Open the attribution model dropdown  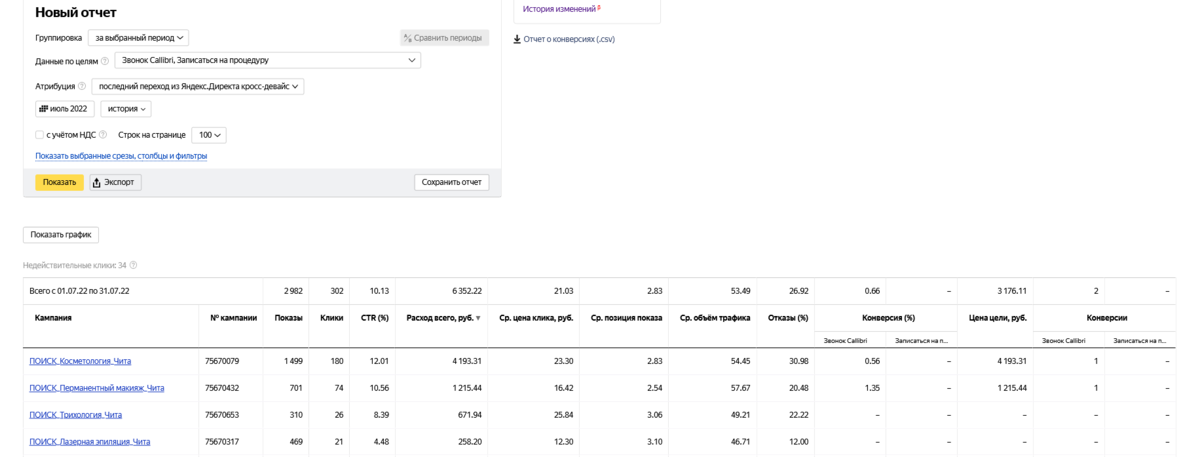click(x=198, y=86)
